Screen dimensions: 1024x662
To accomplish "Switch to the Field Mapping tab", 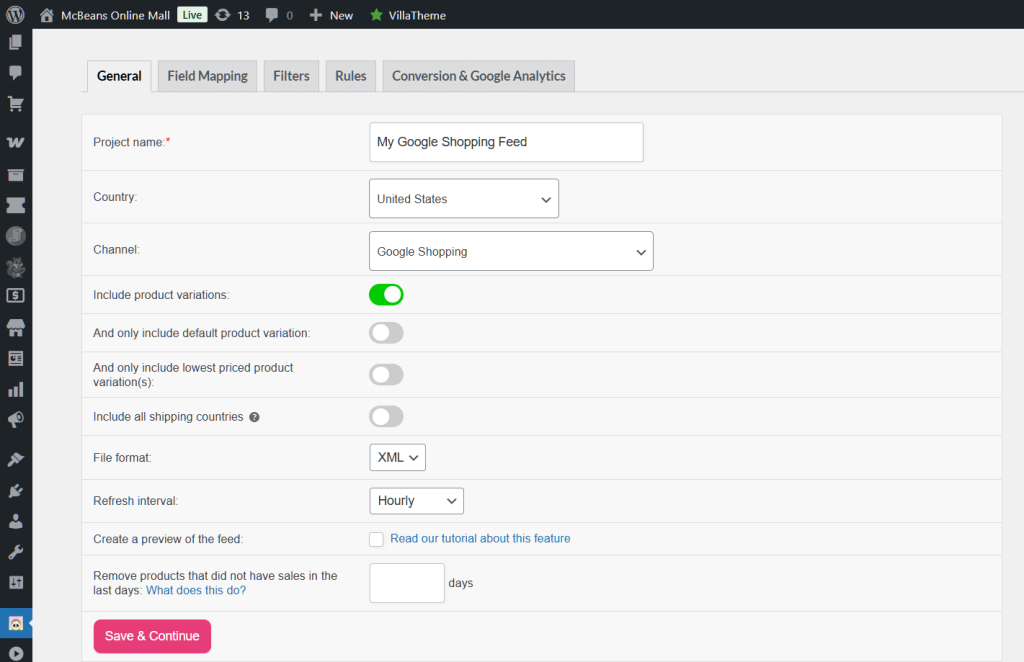I will point(206,75).
